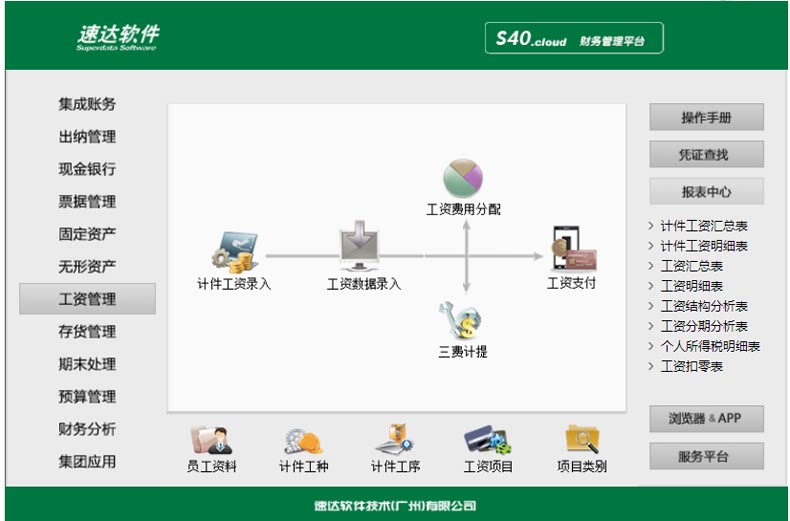Click the 工资数据录入 monitor icon
This screenshot has width=790, height=521.
pos(359,246)
